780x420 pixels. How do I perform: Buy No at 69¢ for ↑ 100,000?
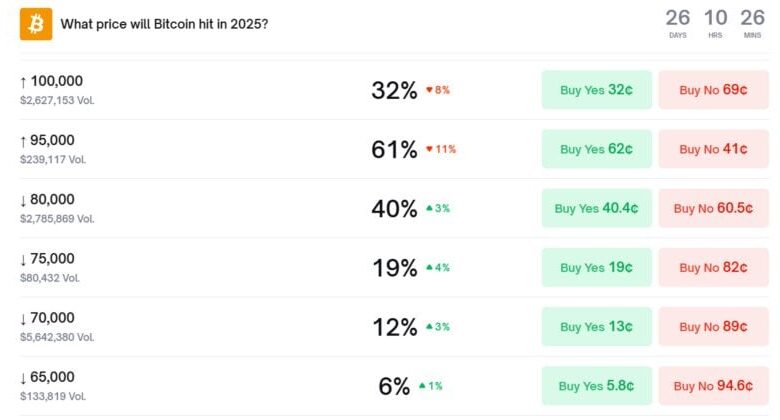pyautogui.click(x=713, y=90)
